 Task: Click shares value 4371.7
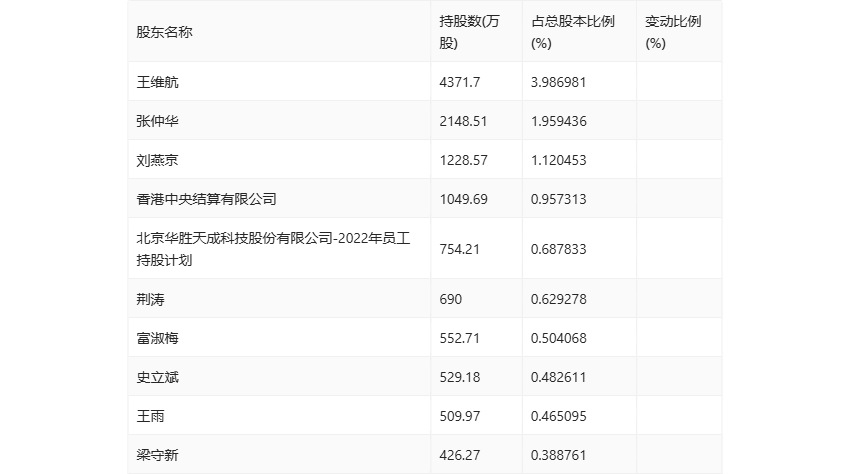click(x=460, y=82)
